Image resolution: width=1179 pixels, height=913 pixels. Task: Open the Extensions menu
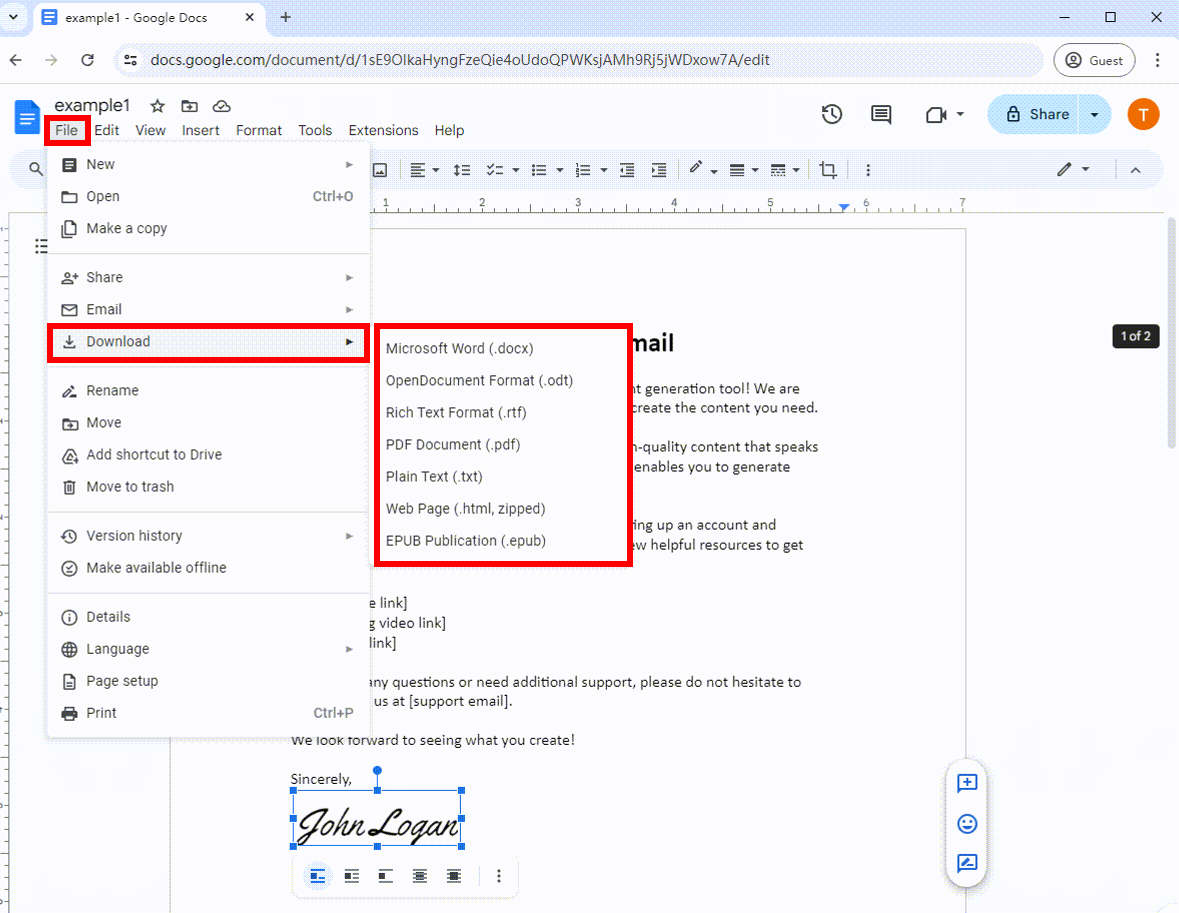pos(383,130)
